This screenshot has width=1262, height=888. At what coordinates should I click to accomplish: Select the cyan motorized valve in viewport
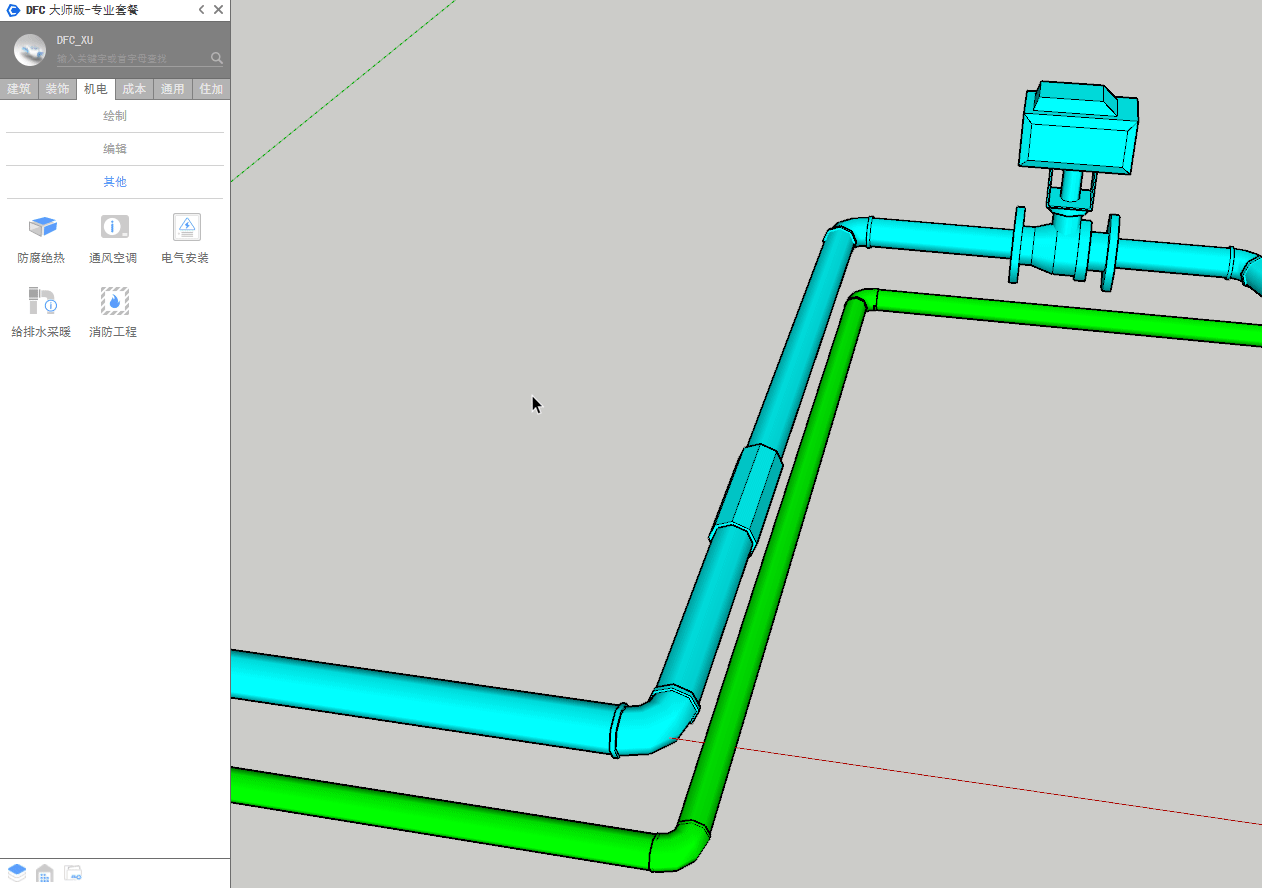pos(1078,140)
